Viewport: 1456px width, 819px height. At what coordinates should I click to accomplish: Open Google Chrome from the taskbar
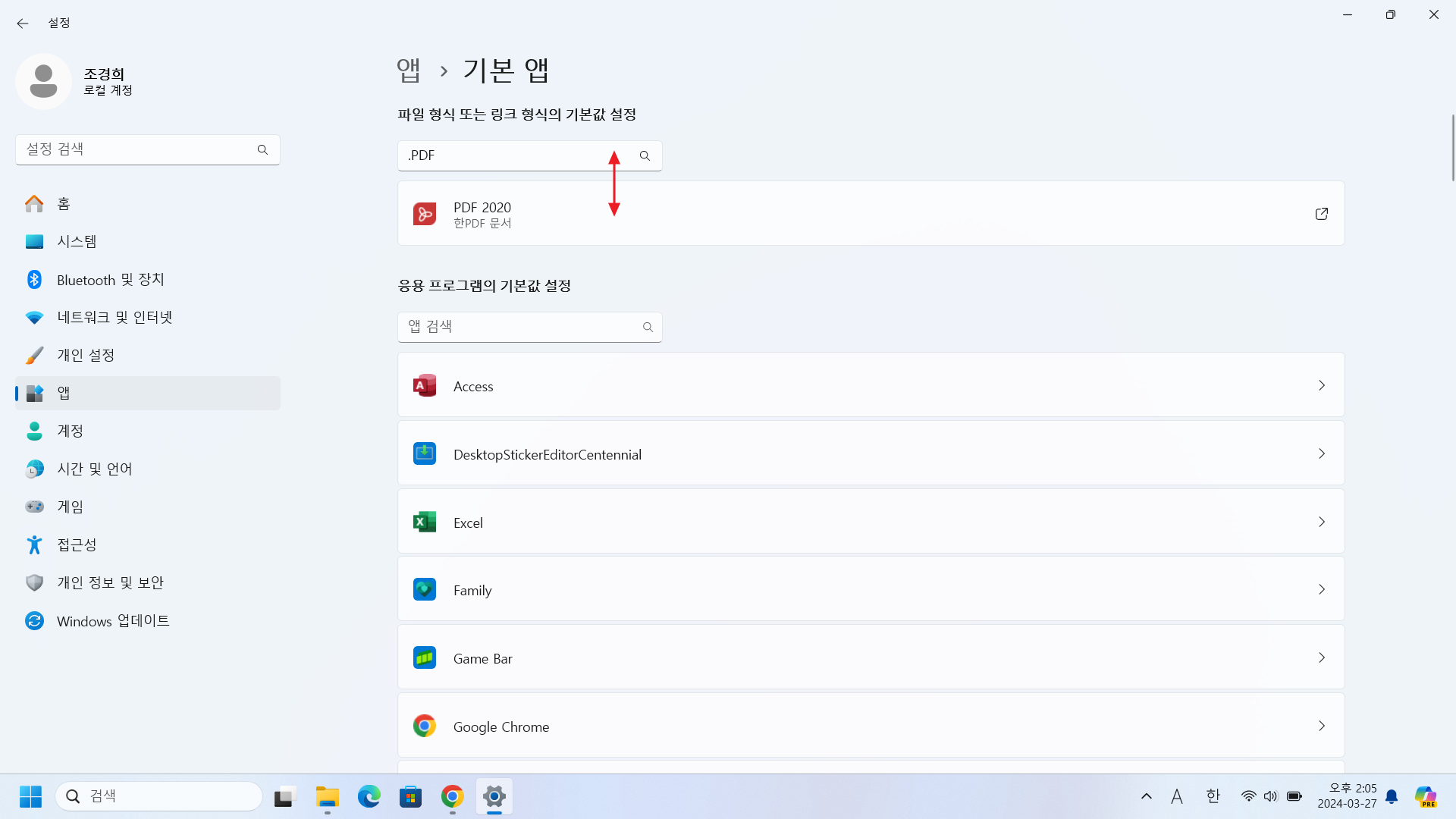coord(453,796)
